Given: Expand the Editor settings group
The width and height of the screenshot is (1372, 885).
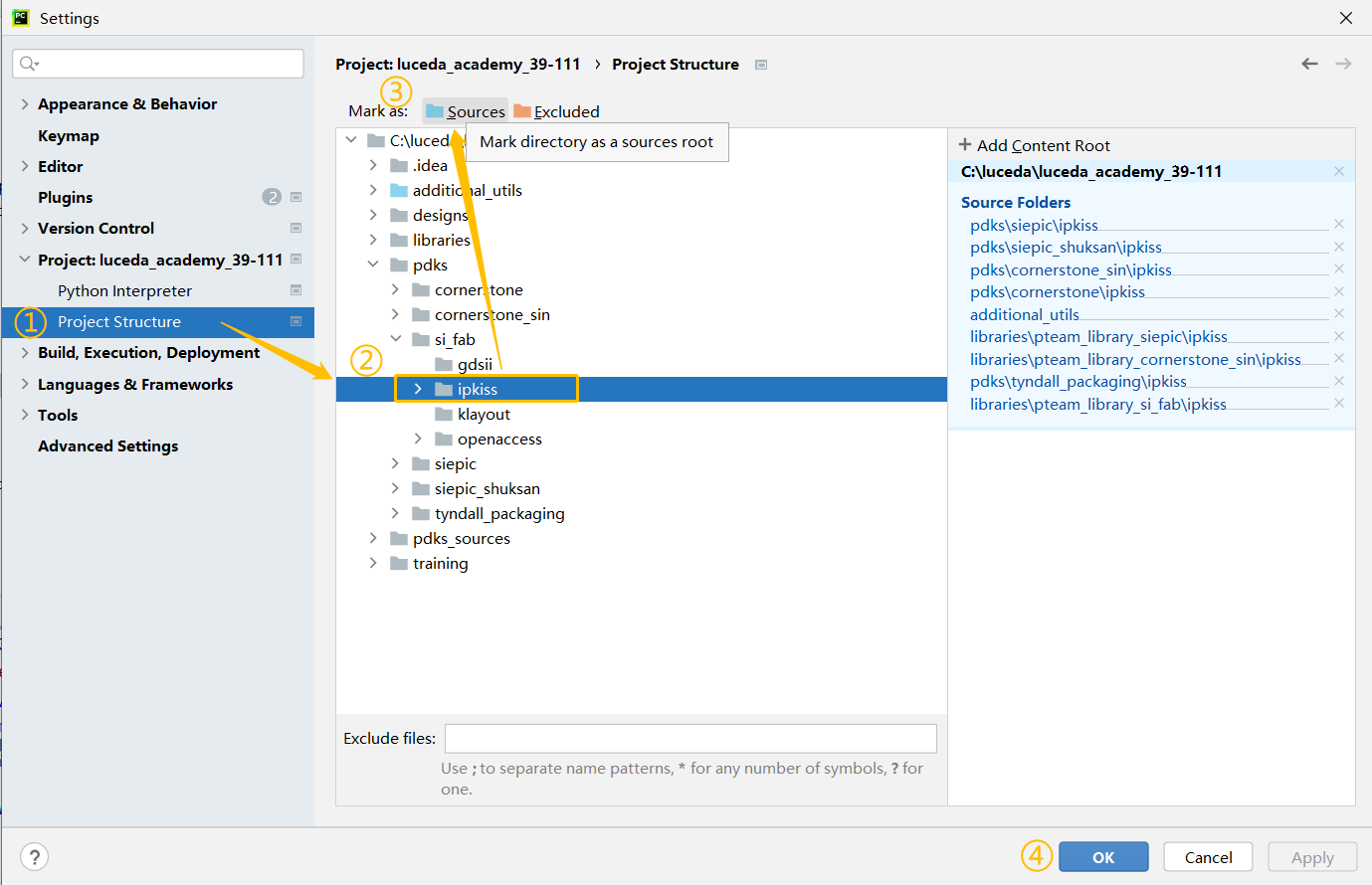Looking at the screenshot, I should click(25, 166).
